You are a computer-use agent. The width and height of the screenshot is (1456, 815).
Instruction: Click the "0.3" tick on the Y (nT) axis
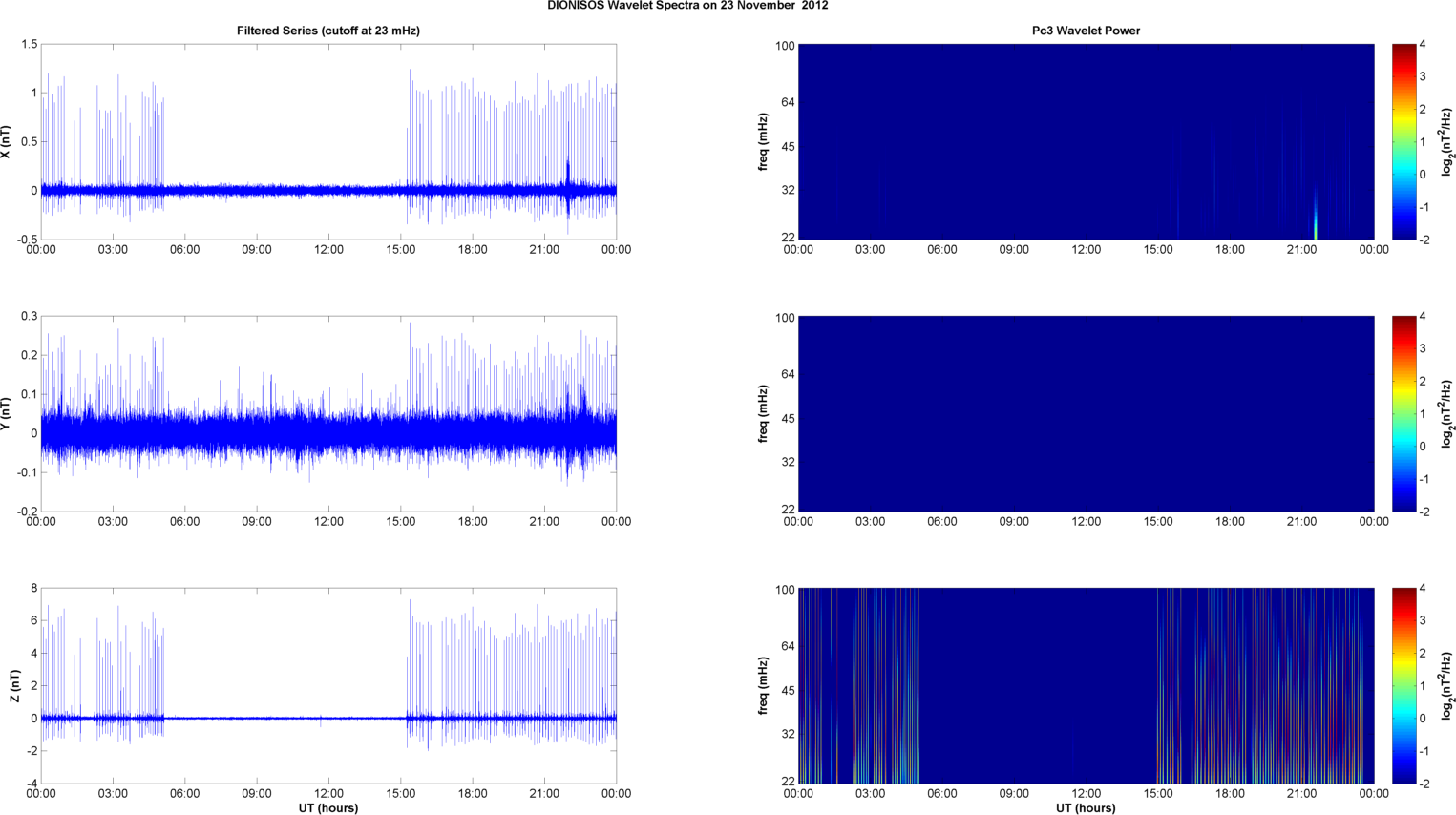tap(29, 316)
